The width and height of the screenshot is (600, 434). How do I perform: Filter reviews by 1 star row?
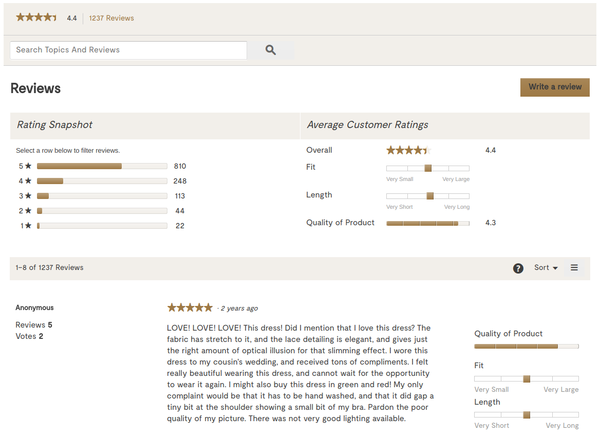101,226
